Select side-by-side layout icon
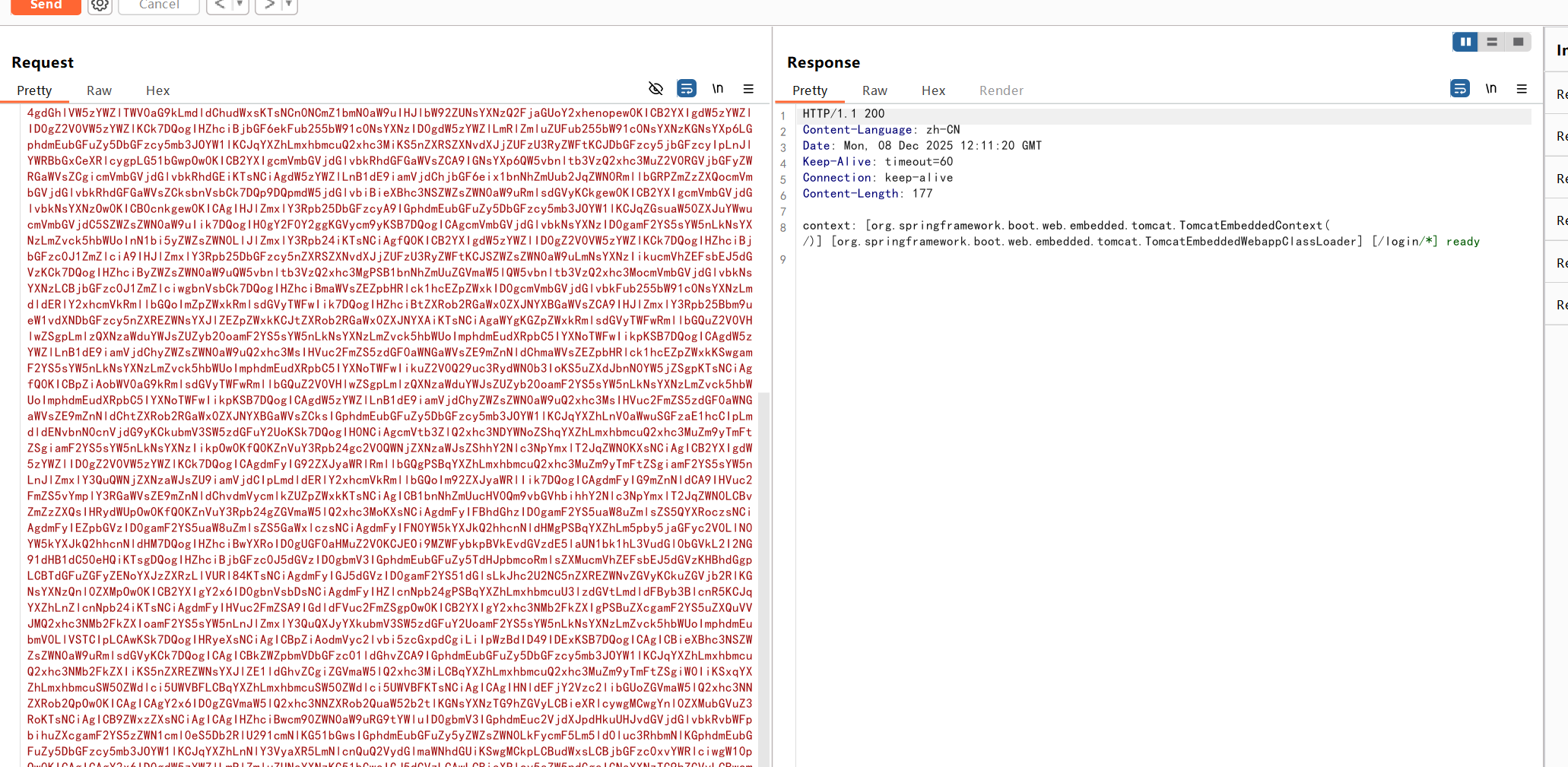Viewport: 1568px width, 767px height. [x=1465, y=42]
